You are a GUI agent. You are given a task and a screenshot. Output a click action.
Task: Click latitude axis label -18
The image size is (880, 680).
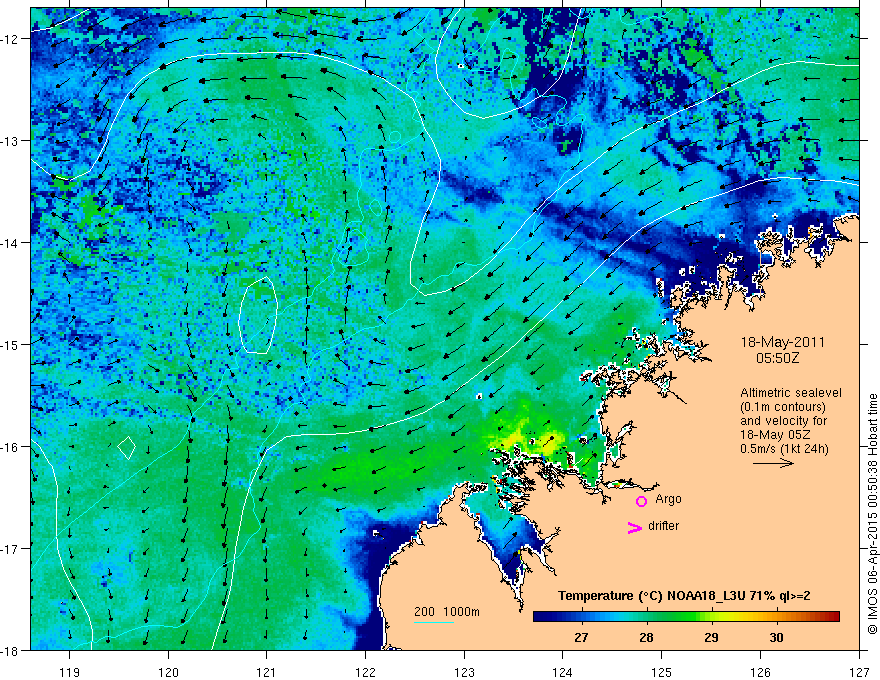(10, 650)
